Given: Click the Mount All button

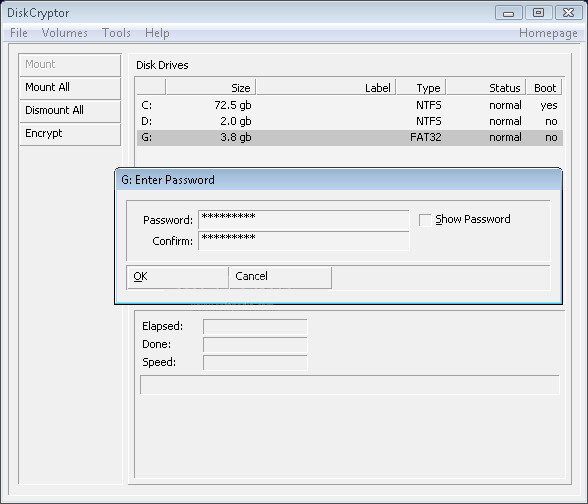Looking at the screenshot, I should (70, 88).
